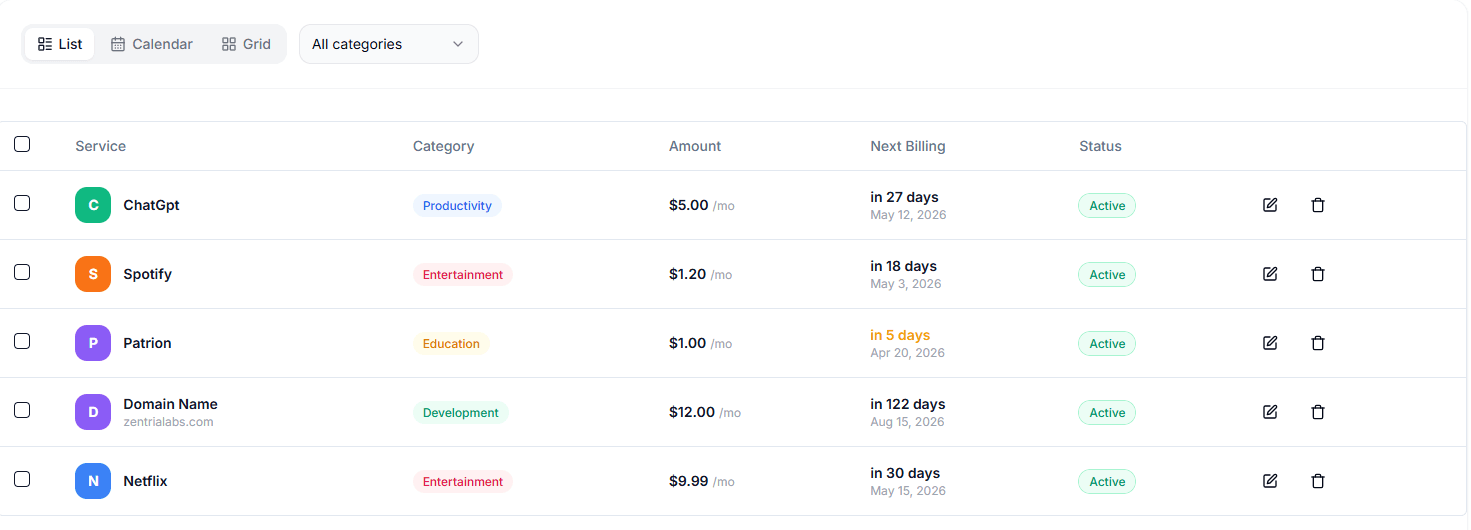
Task: Click the Spotify service name
Action: coord(147,274)
